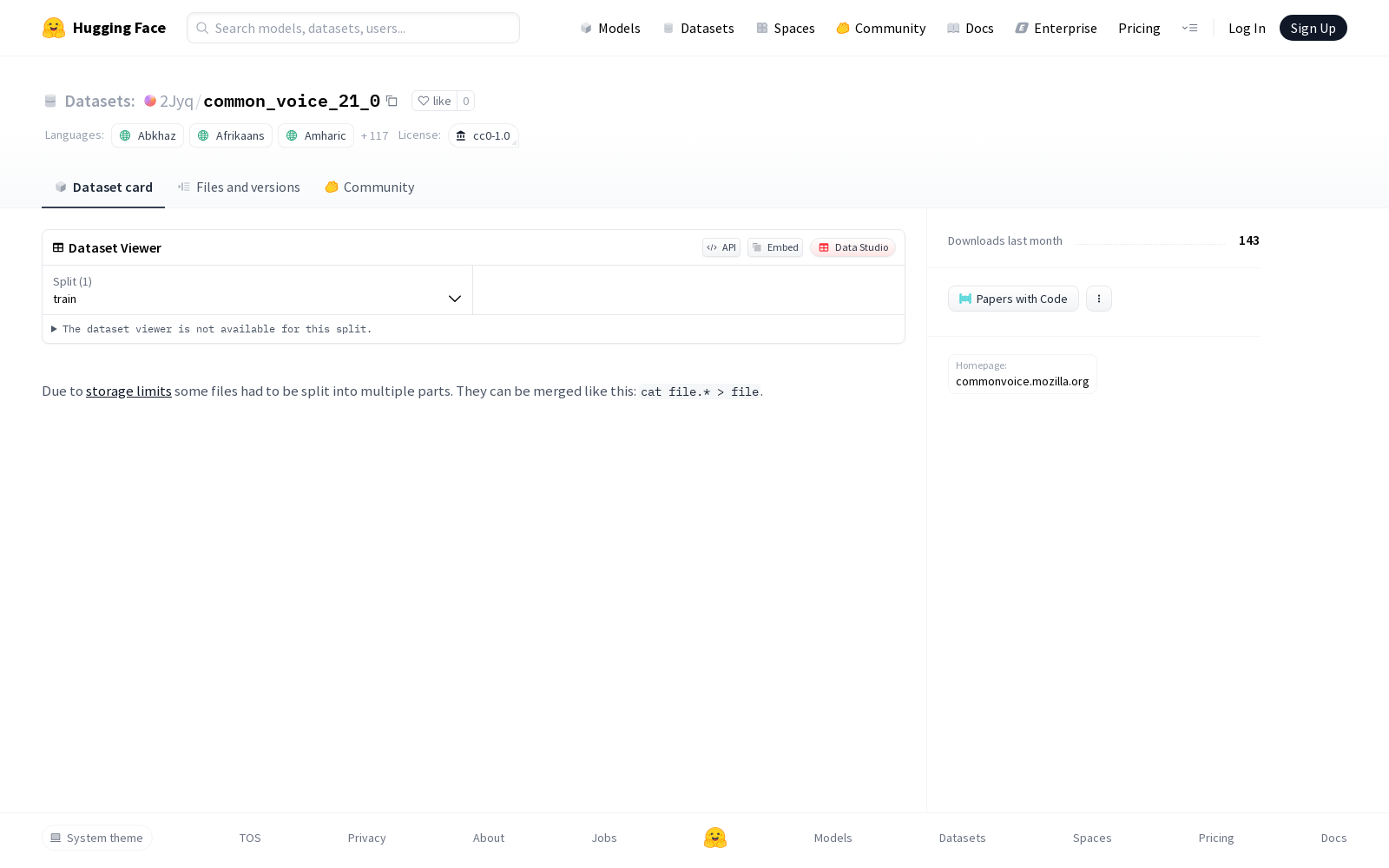Image resolution: width=1389 pixels, height=868 pixels.
Task: Switch to the Dataset card tab
Action: (x=103, y=187)
